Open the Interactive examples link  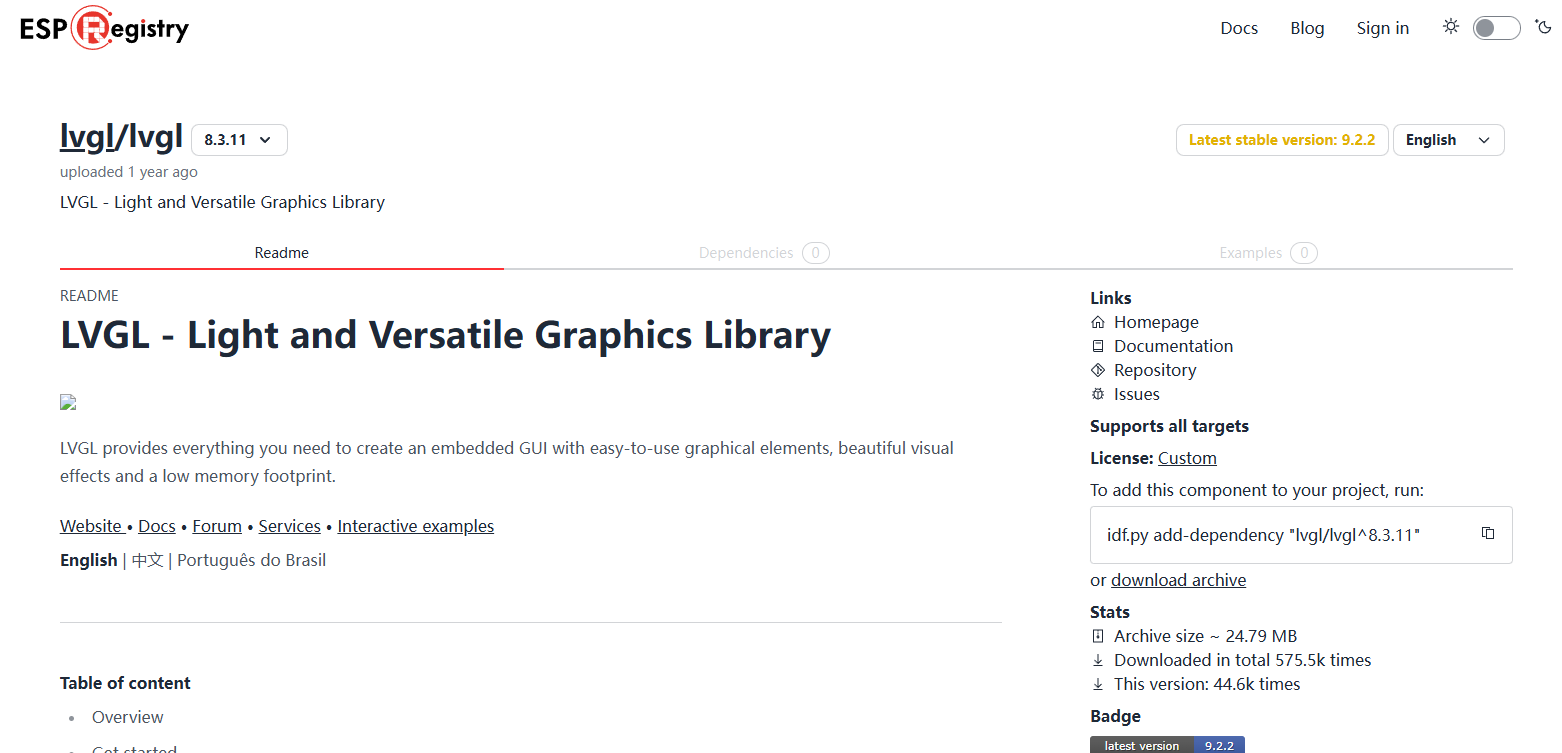[x=416, y=526]
